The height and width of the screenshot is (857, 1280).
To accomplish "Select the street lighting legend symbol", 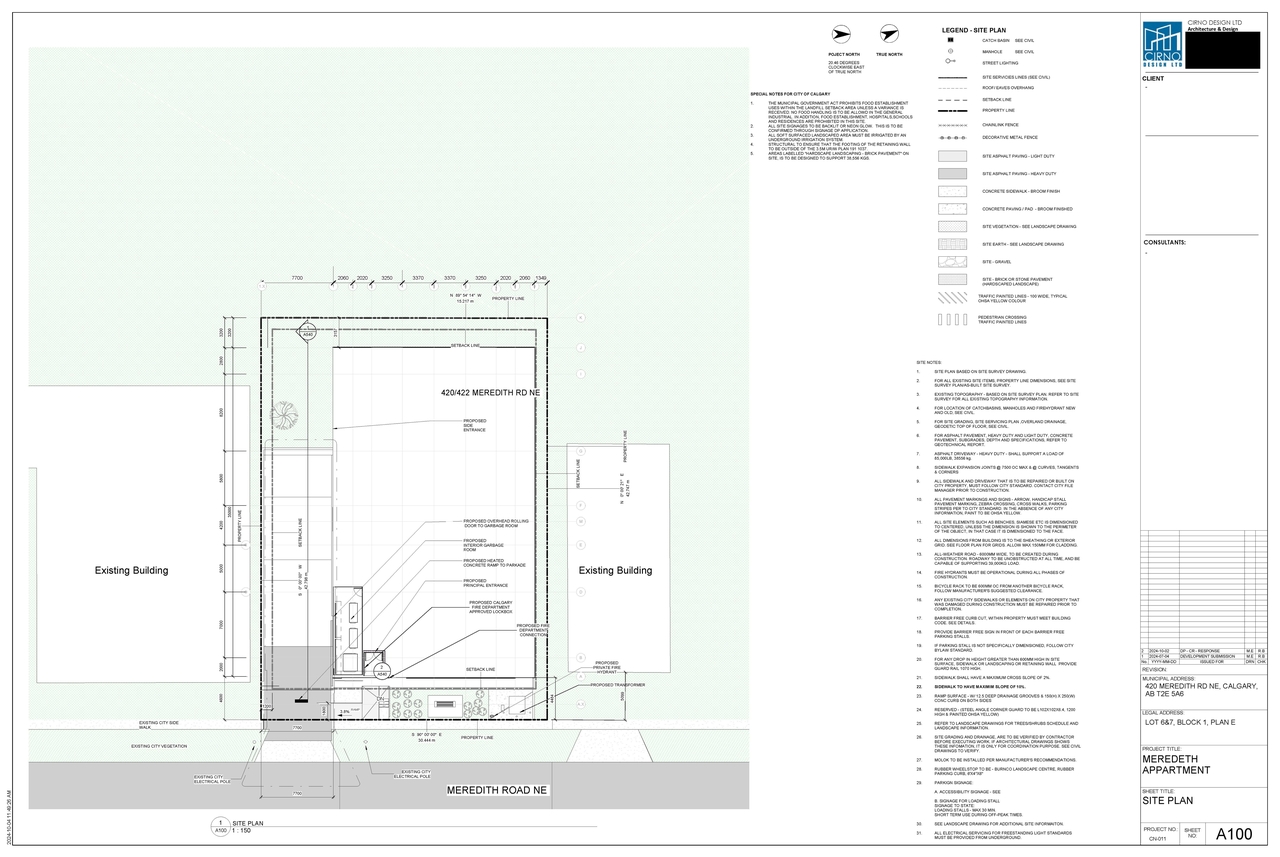I will [x=952, y=62].
